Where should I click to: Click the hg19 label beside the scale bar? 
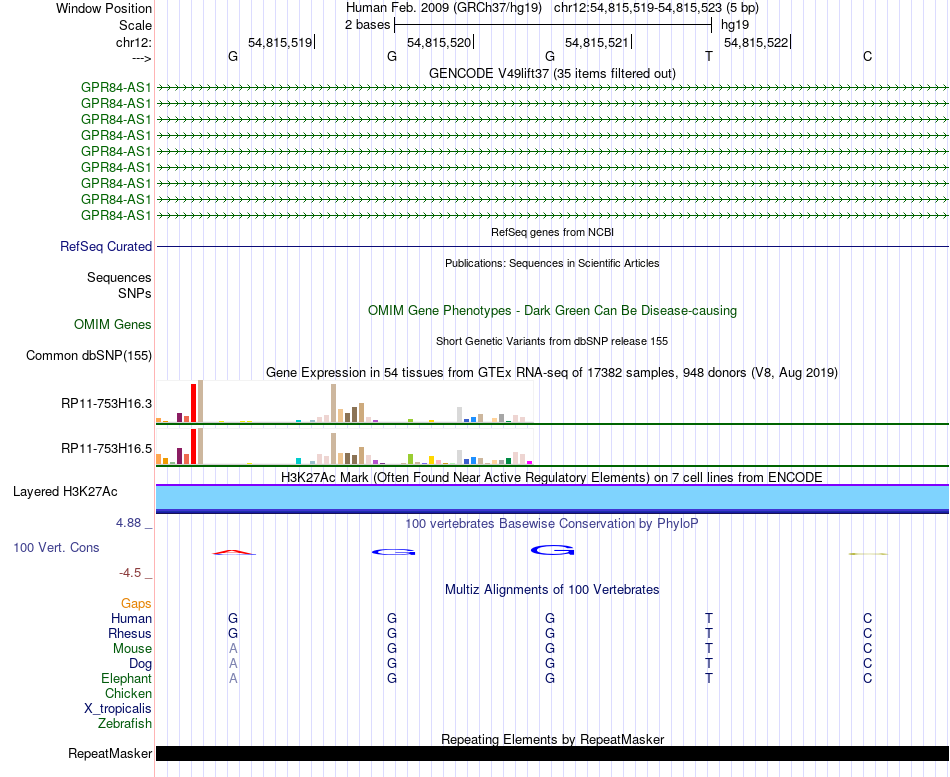(x=735, y=25)
